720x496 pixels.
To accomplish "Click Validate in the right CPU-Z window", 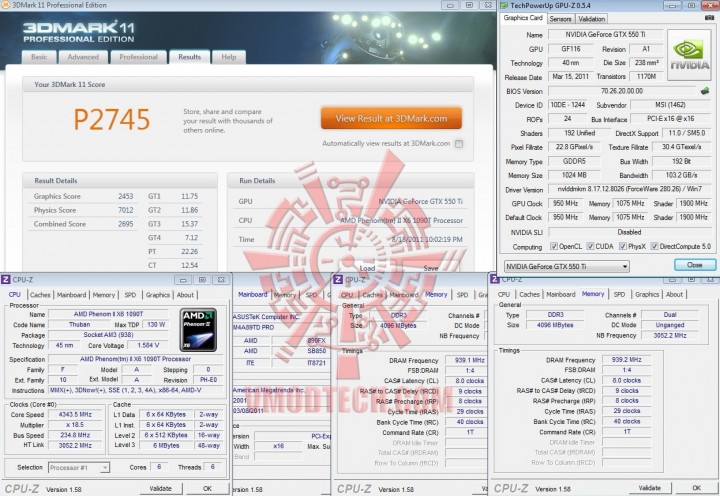I will click(650, 488).
